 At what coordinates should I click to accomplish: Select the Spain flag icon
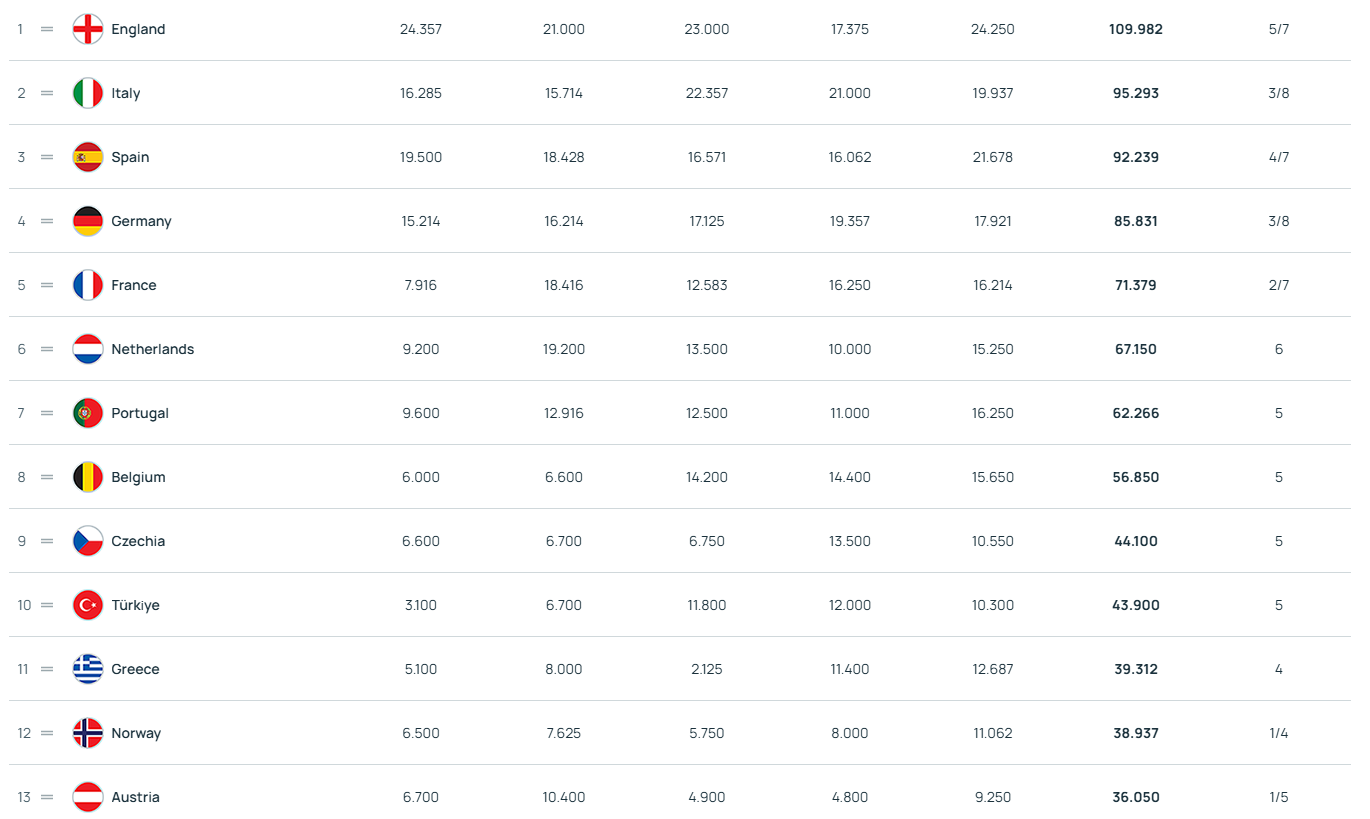click(x=88, y=157)
